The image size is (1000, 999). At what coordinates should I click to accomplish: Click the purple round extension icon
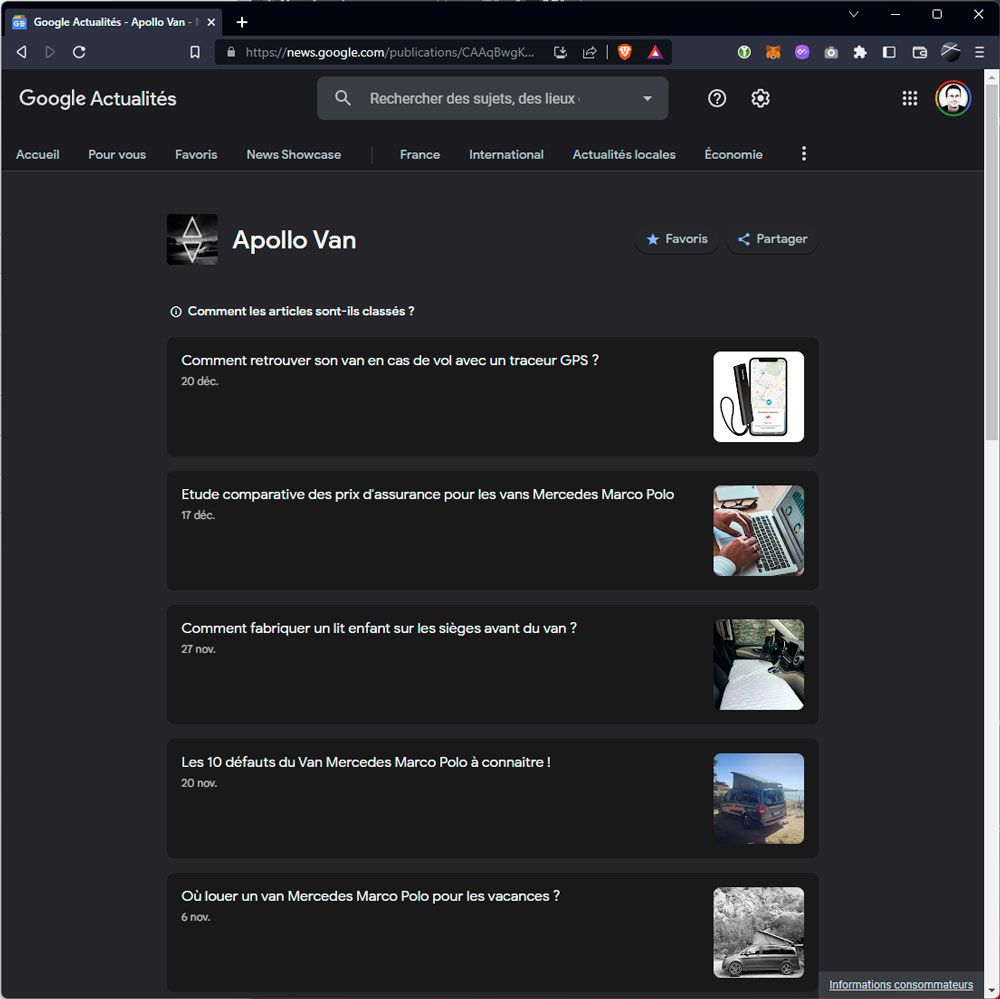coord(802,52)
